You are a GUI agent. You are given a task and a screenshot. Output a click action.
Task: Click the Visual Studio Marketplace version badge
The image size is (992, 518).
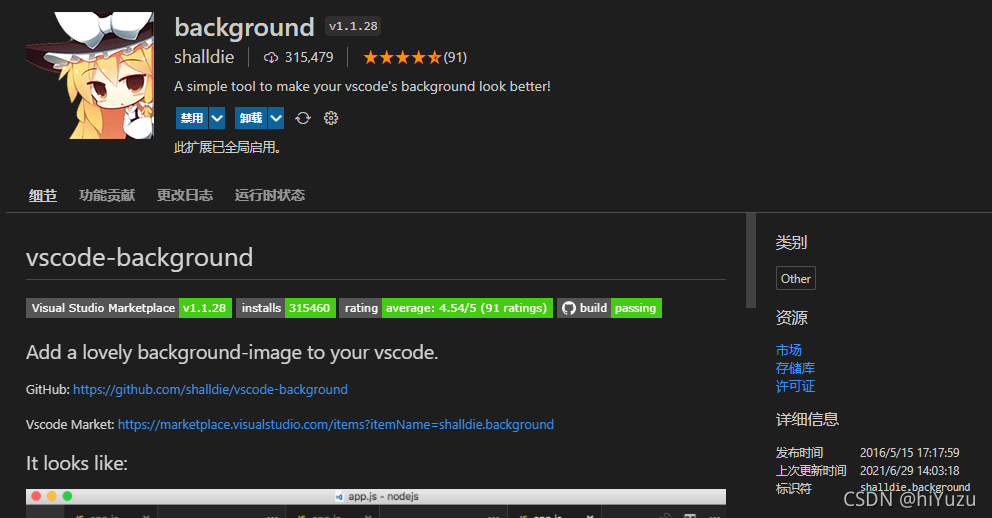click(x=129, y=308)
